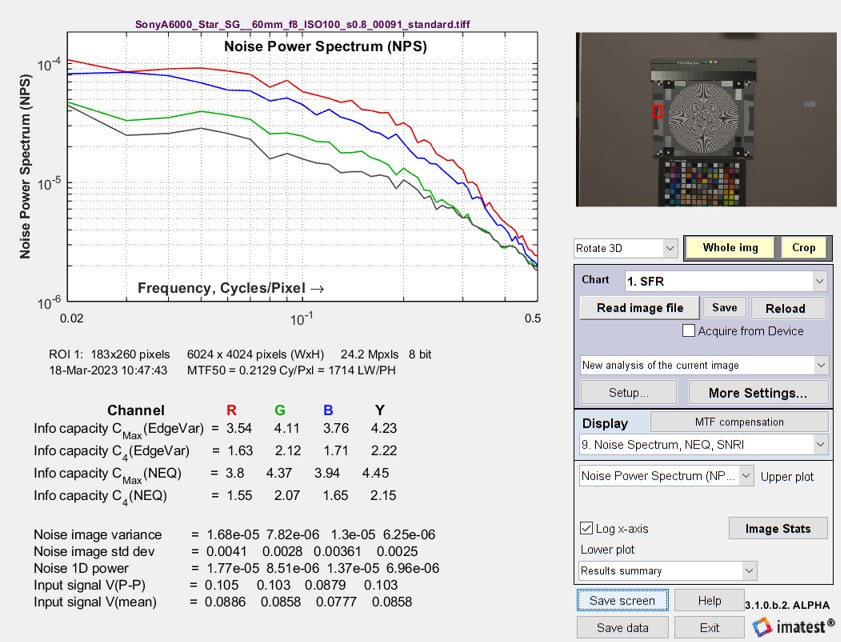Click the Frequency, Cycles/Pixel axis label
The height and width of the screenshot is (642, 841).
click(231, 288)
